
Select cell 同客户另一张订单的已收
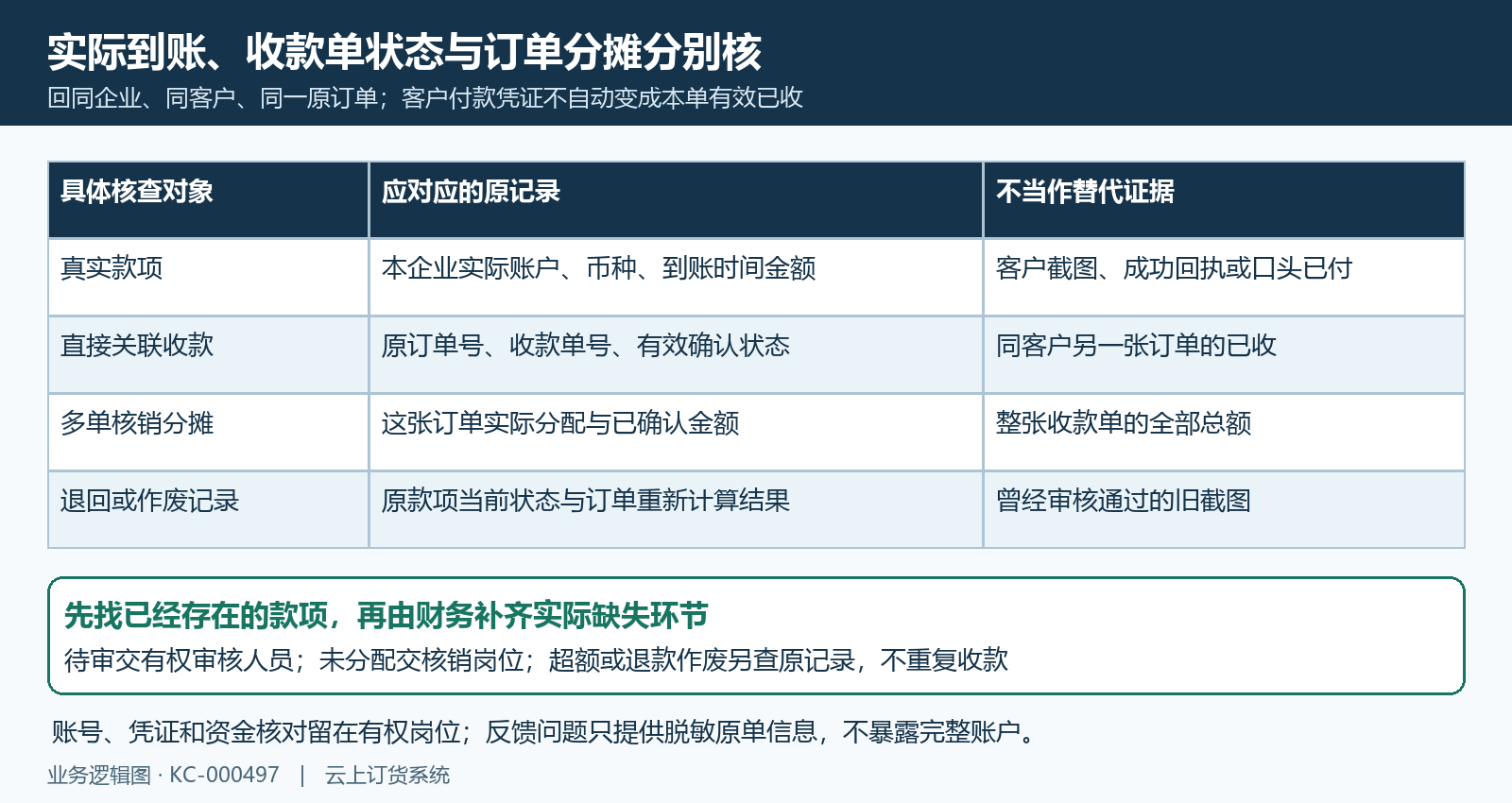[x=1224, y=355]
